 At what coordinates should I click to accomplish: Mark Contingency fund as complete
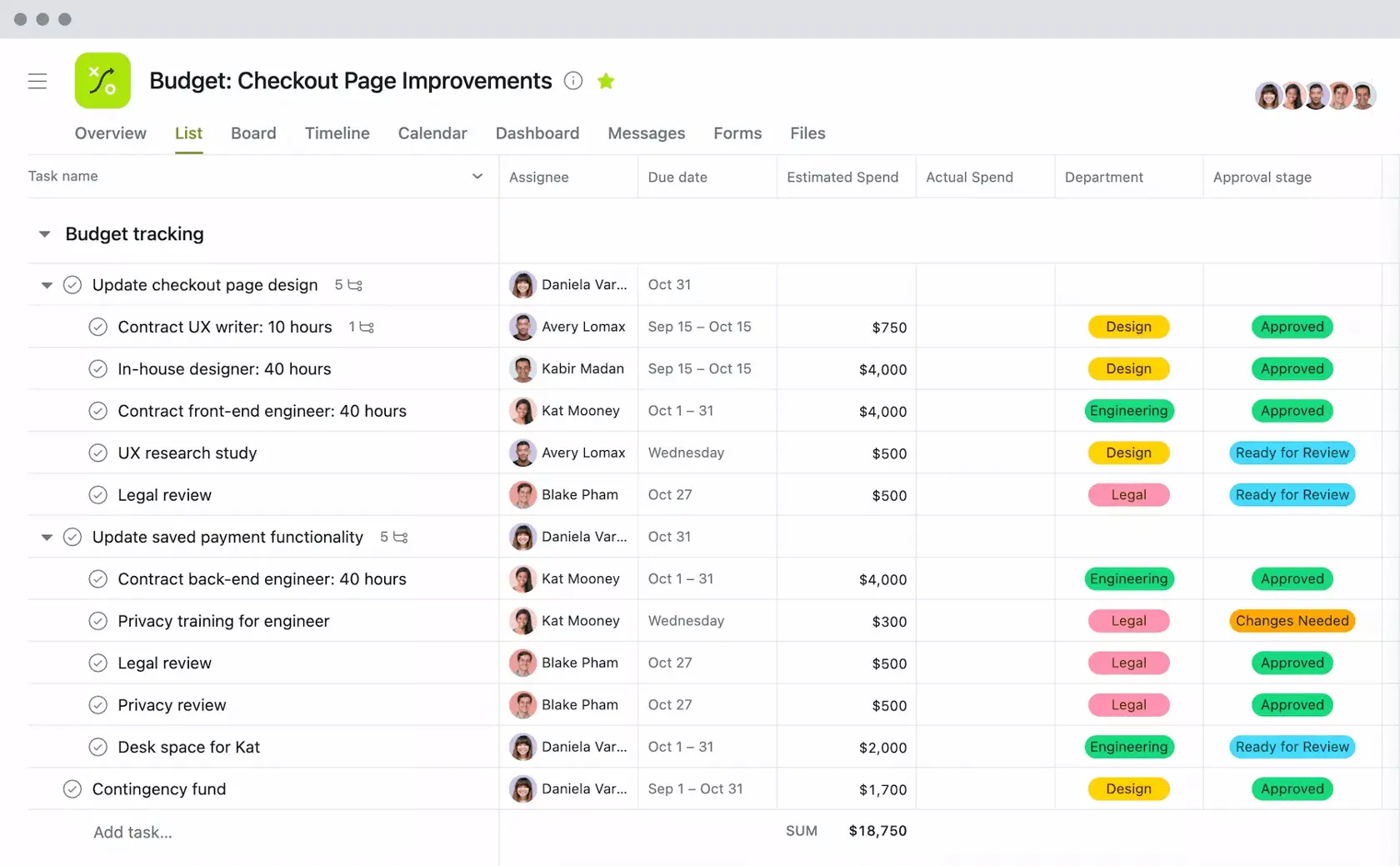[72, 788]
